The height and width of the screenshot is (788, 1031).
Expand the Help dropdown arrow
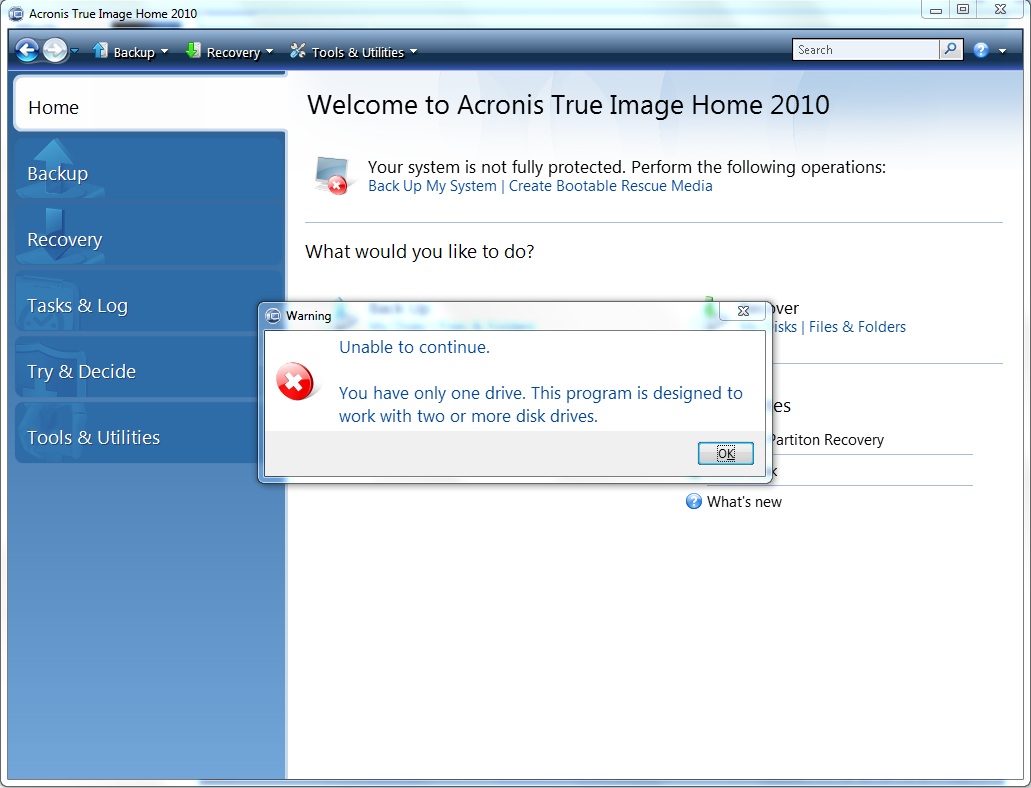click(1002, 51)
